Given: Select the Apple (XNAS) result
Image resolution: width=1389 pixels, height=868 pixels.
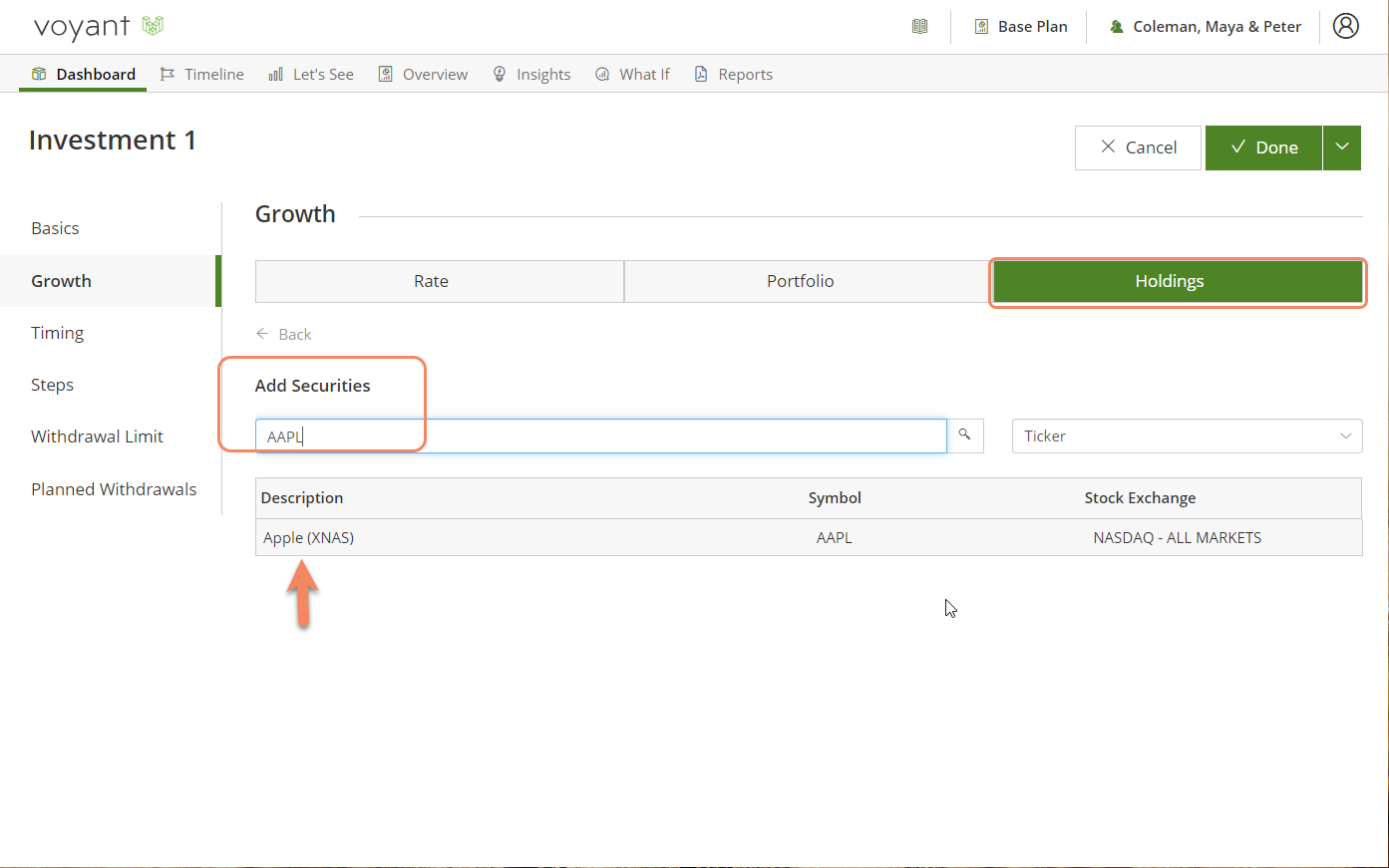Looking at the screenshot, I should click(x=309, y=537).
